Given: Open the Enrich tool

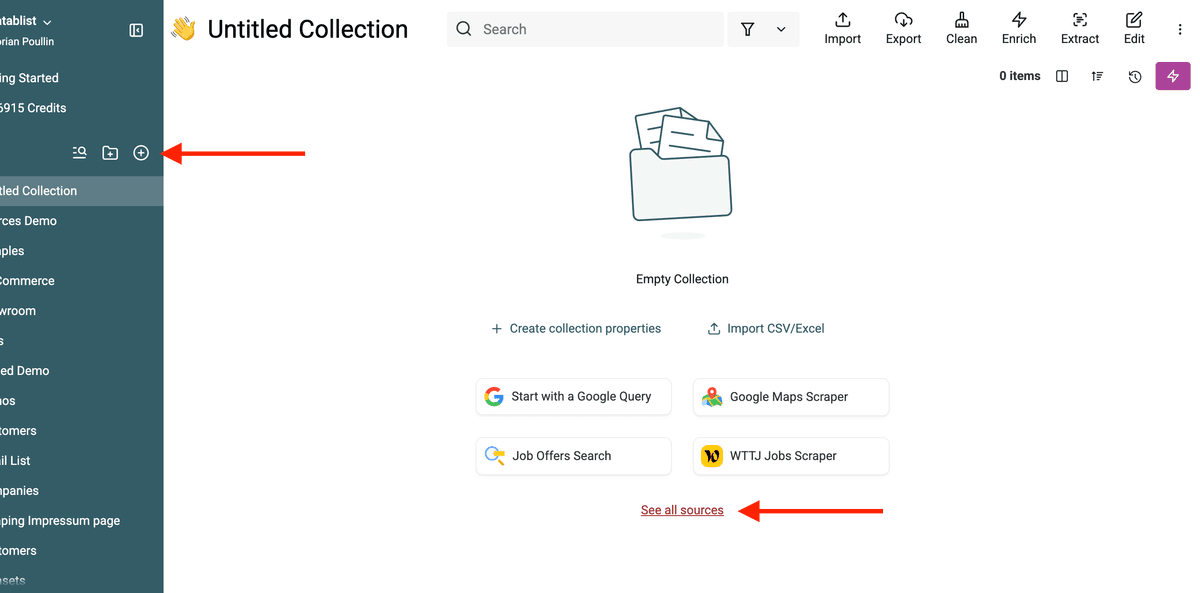Looking at the screenshot, I should click(x=1019, y=28).
